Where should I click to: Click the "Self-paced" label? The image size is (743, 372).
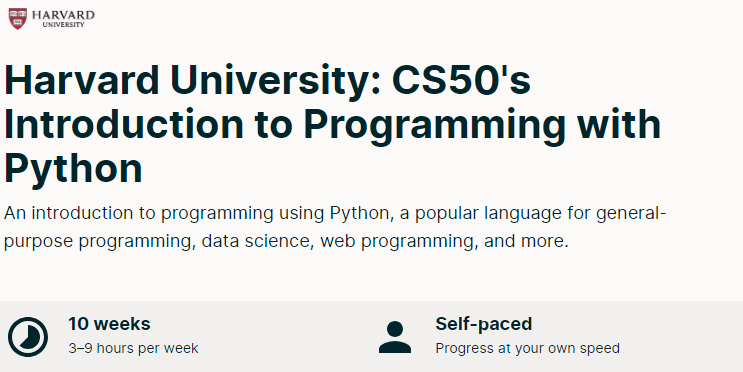pyautogui.click(x=484, y=324)
